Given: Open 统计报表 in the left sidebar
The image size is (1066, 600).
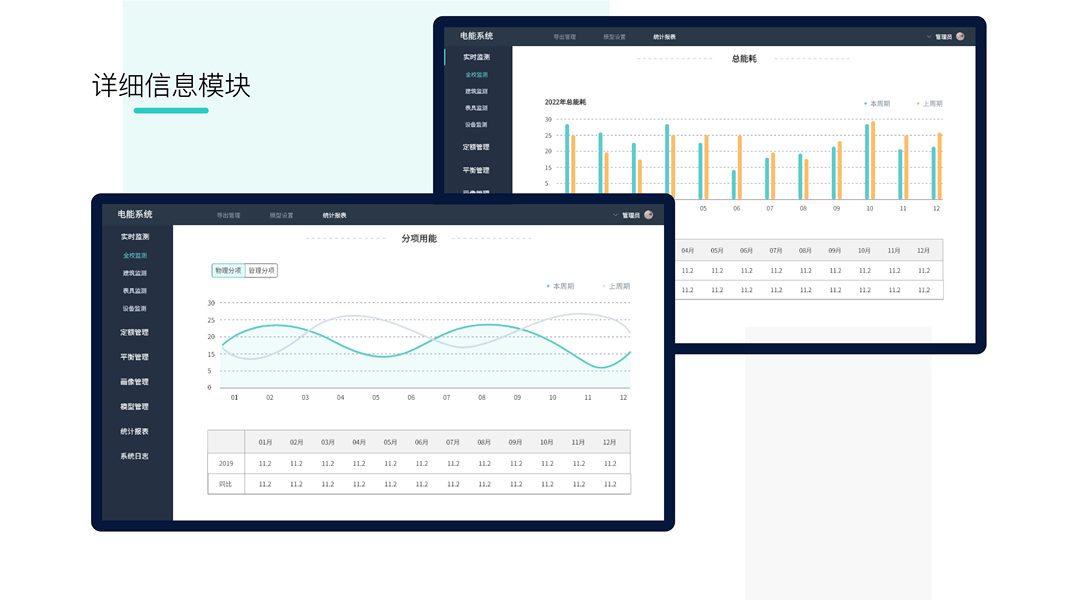Looking at the screenshot, I should pyautogui.click(x=135, y=431).
